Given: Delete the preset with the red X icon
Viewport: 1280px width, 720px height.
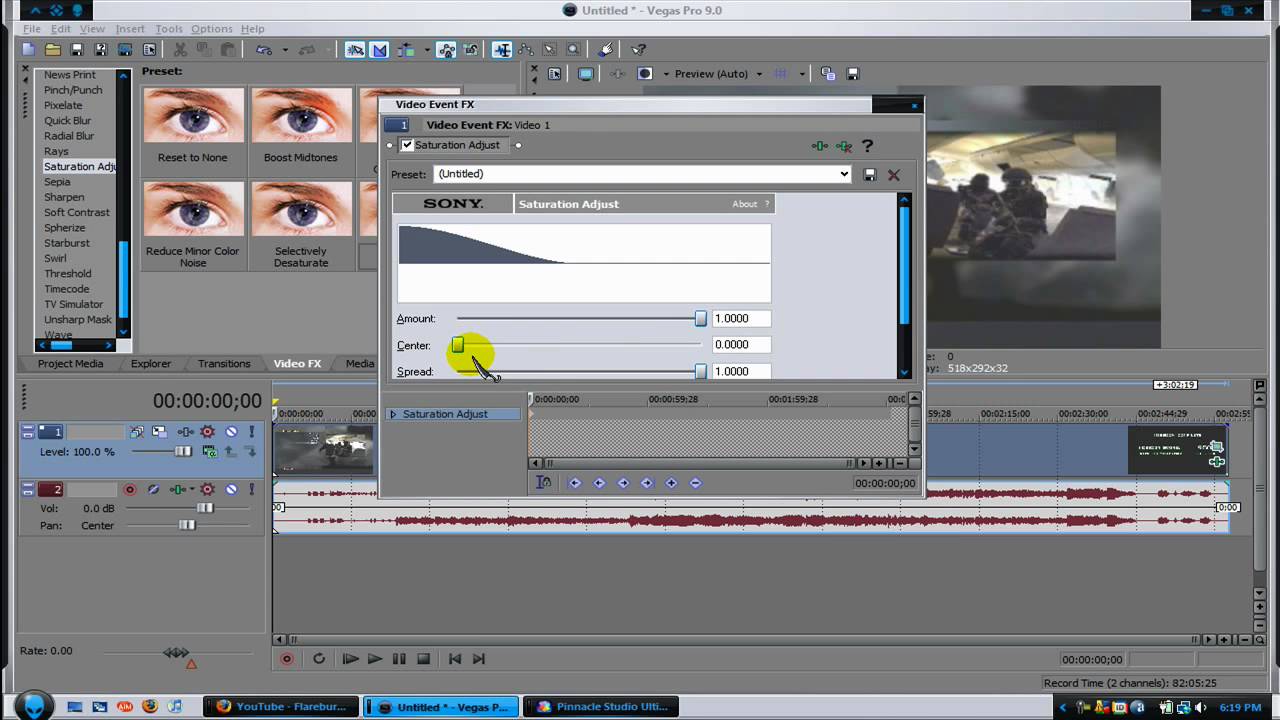Looking at the screenshot, I should point(894,174).
